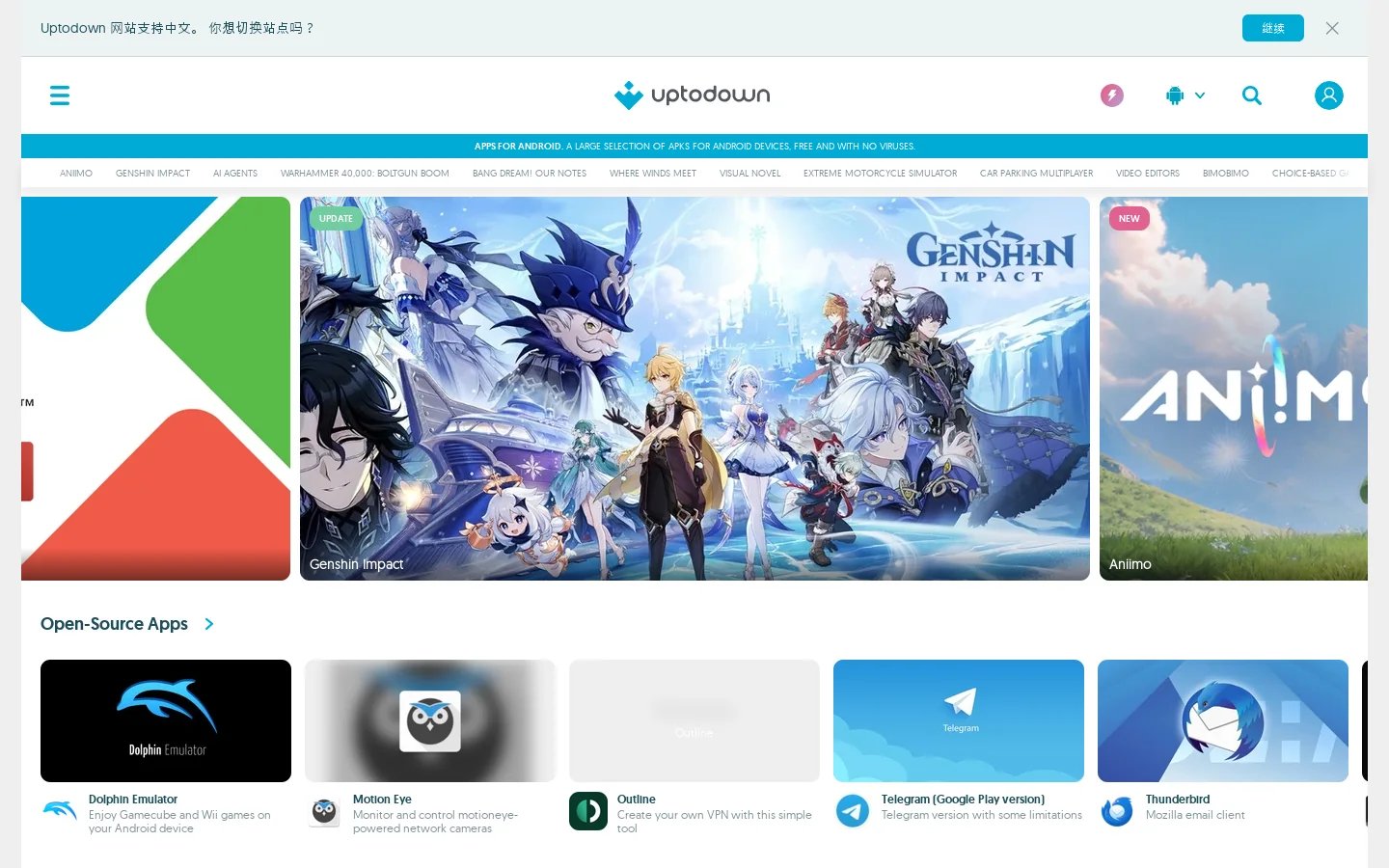This screenshot has width=1389, height=868.
Task: Click the NEW badge on Aniimo banner
Action: tap(1130, 219)
